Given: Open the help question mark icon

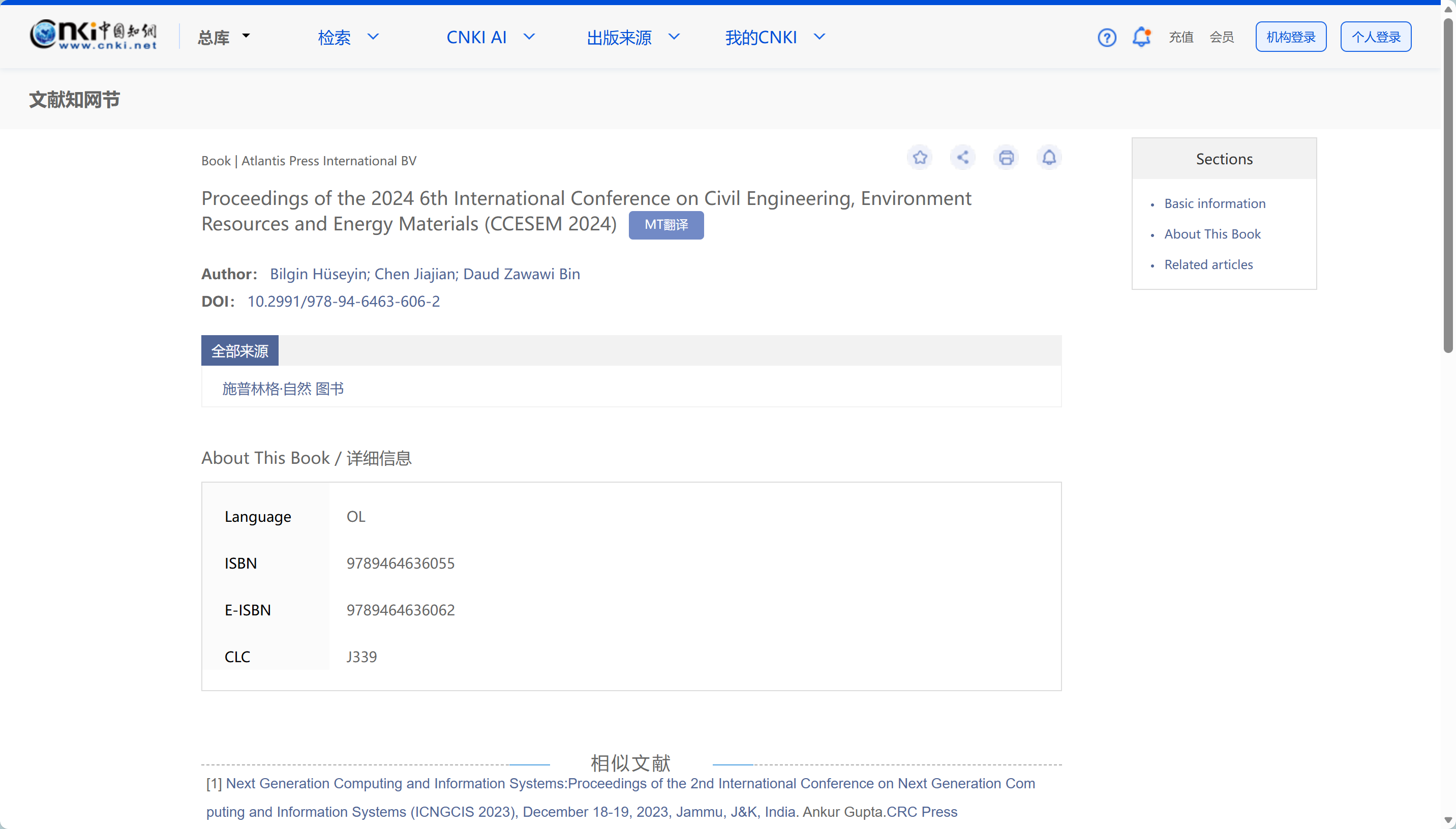Looking at the screenshot, I should pyautogui.click(x=1107, y=38).
